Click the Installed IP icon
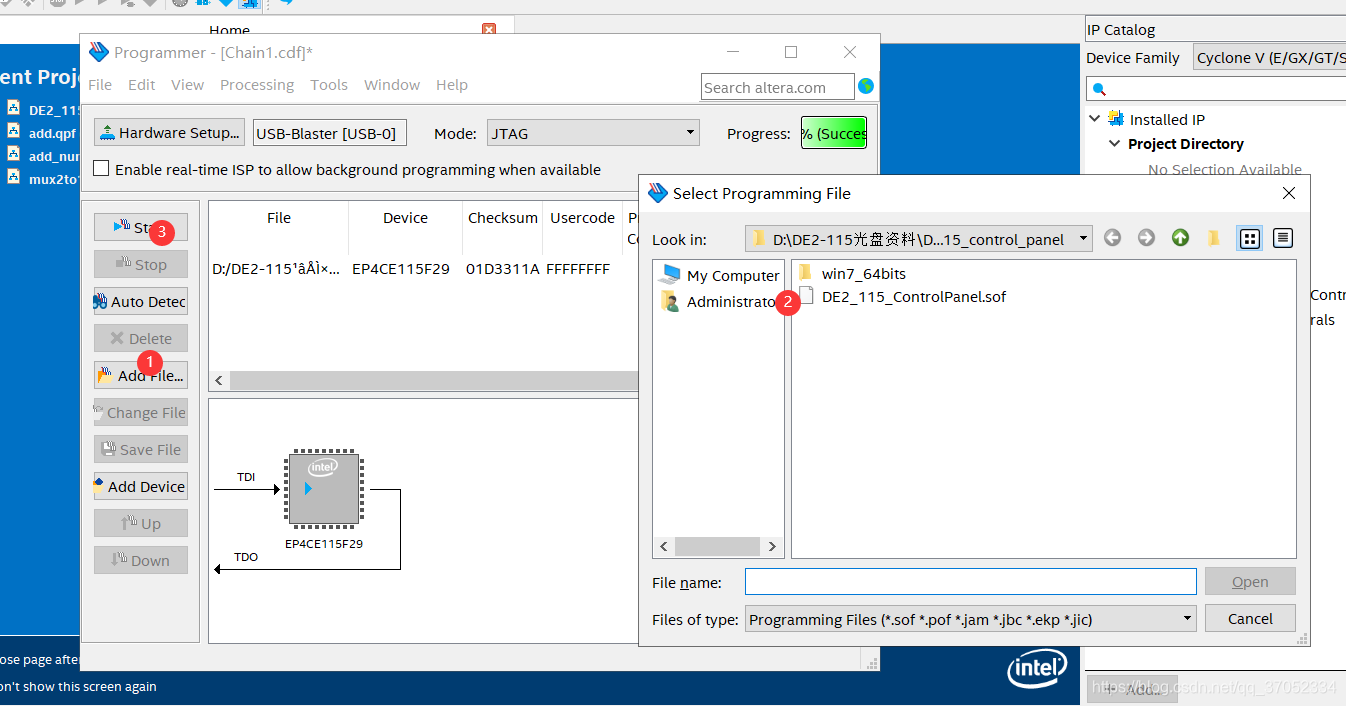Screen dimensions: 1346x706 click(1116, 119)
